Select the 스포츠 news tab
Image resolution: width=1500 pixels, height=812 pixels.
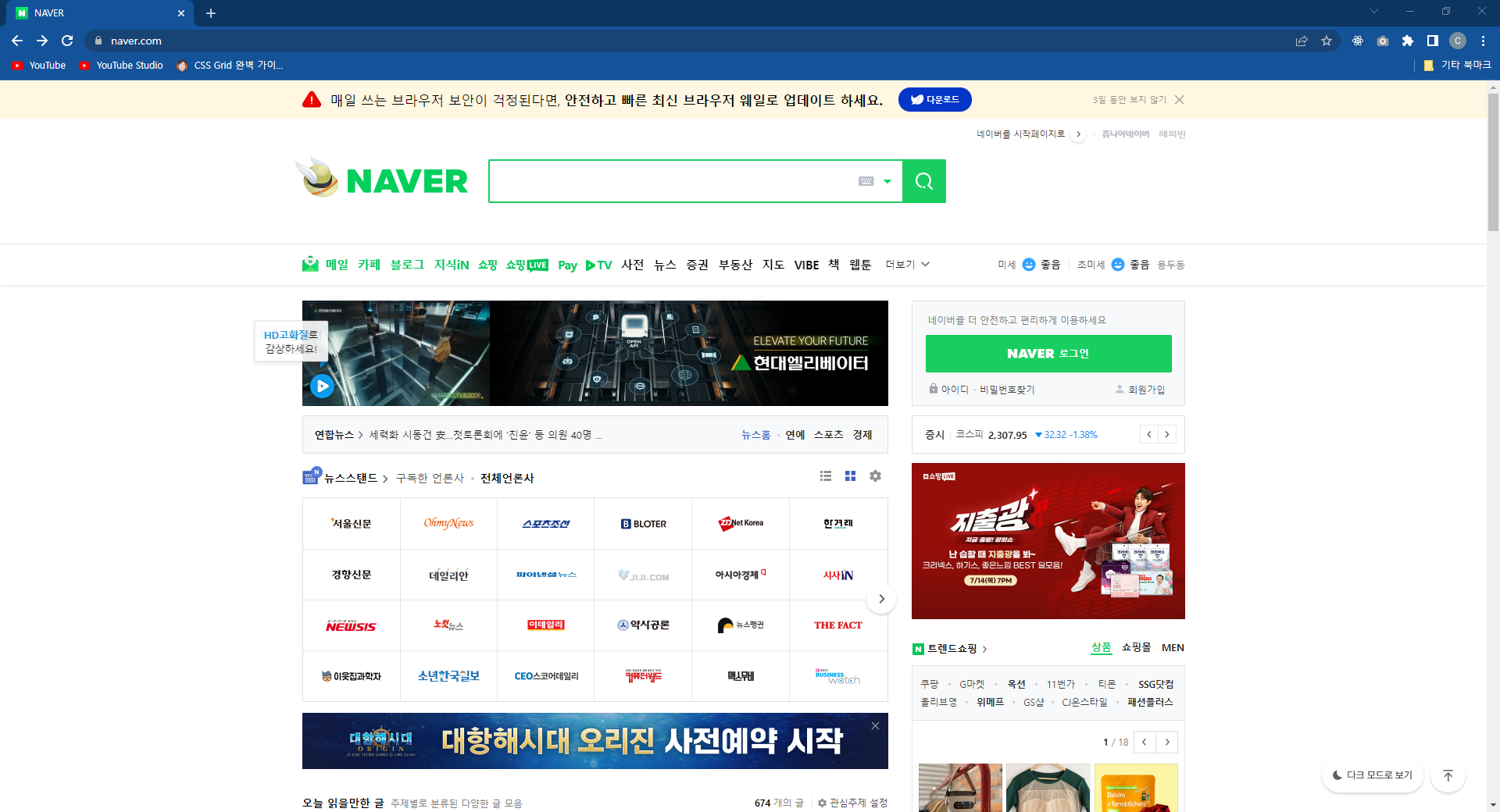(828, 435)
